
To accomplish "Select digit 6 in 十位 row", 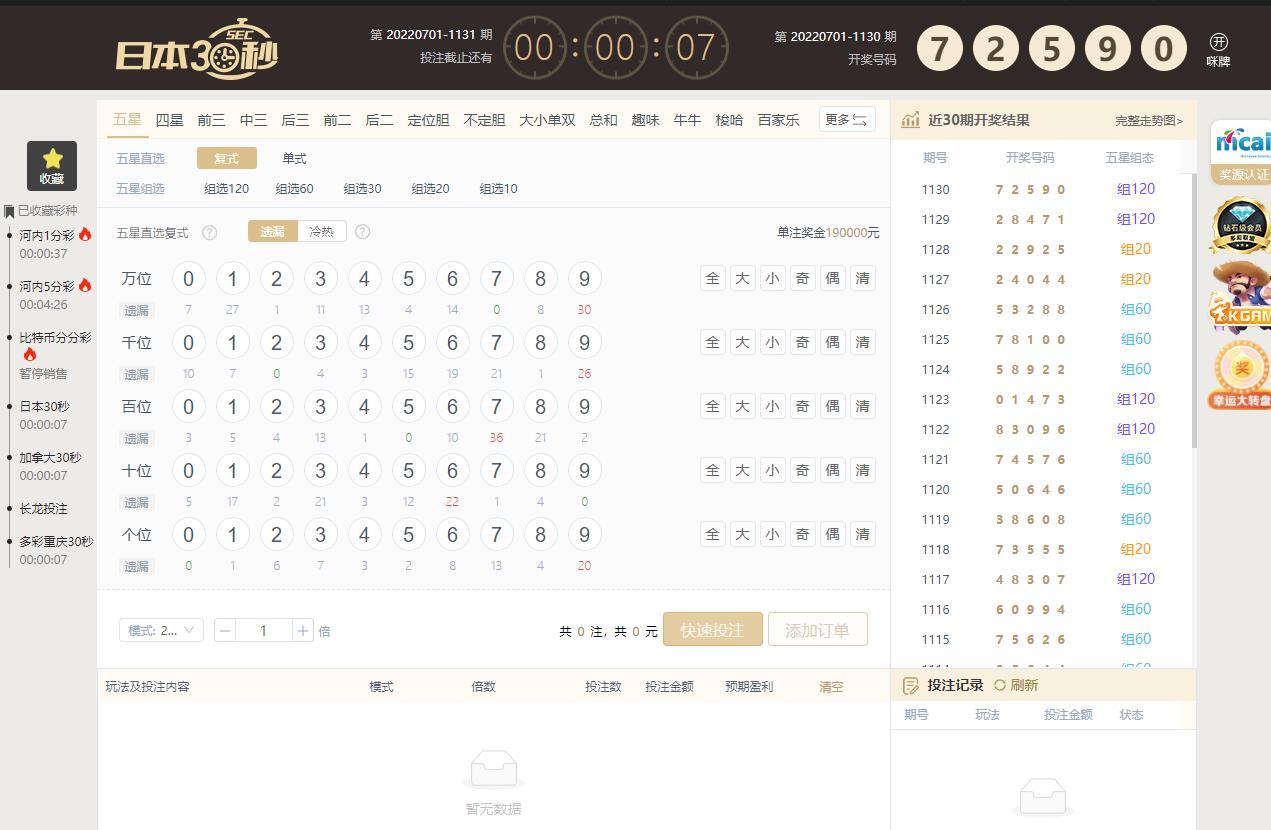I will (452, 470).
